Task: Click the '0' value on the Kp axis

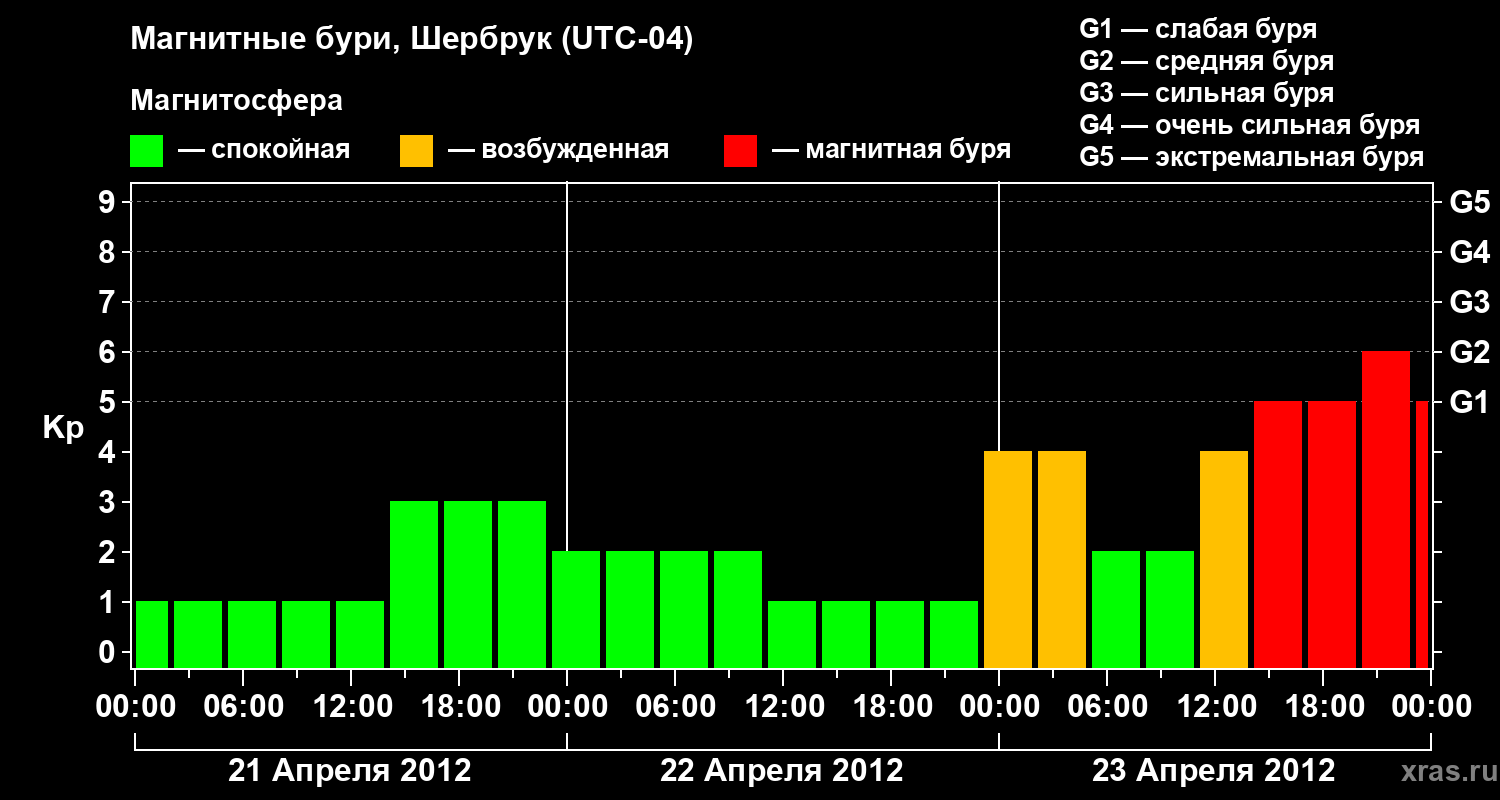Action: 109,652
